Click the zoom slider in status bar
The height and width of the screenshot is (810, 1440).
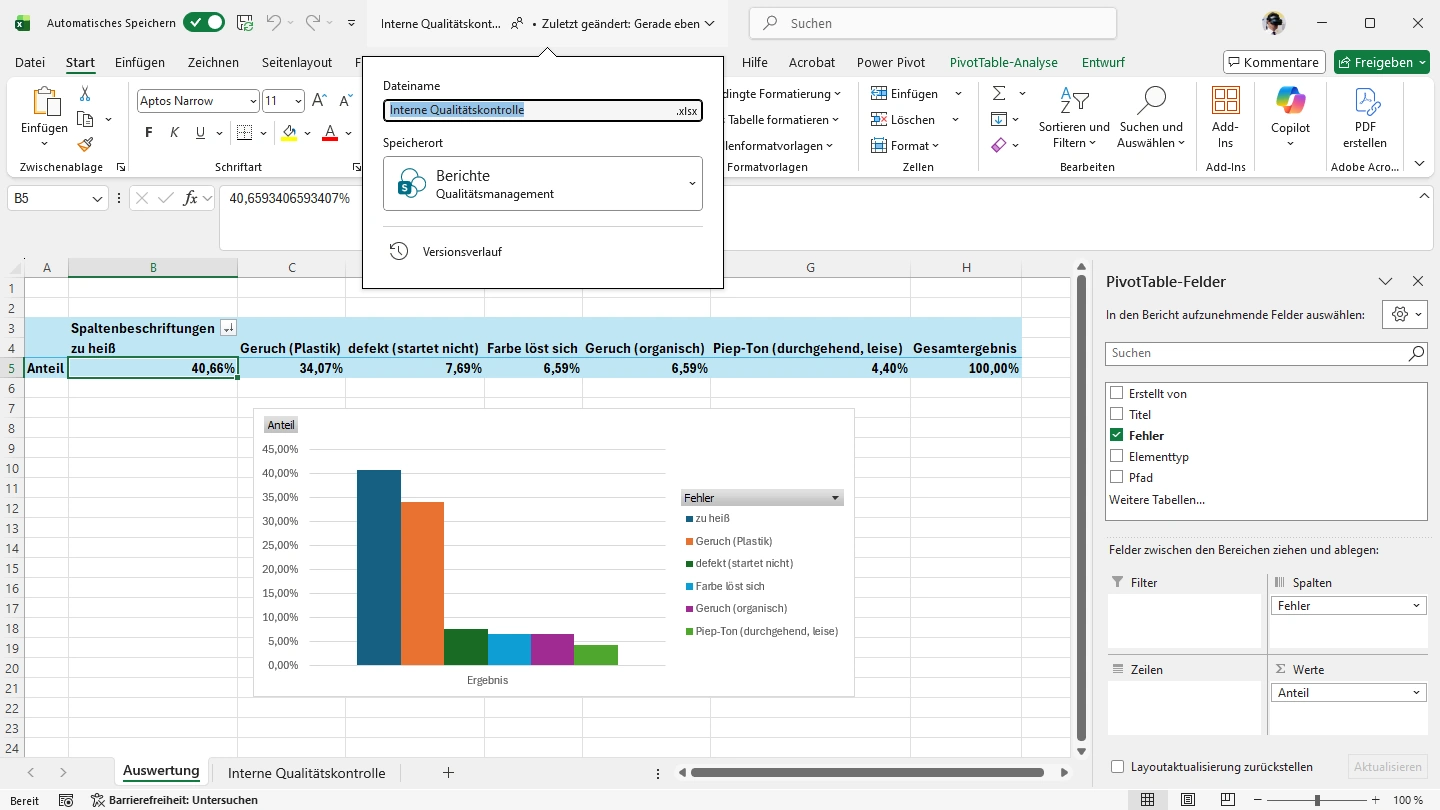[x=1317, y=800]
